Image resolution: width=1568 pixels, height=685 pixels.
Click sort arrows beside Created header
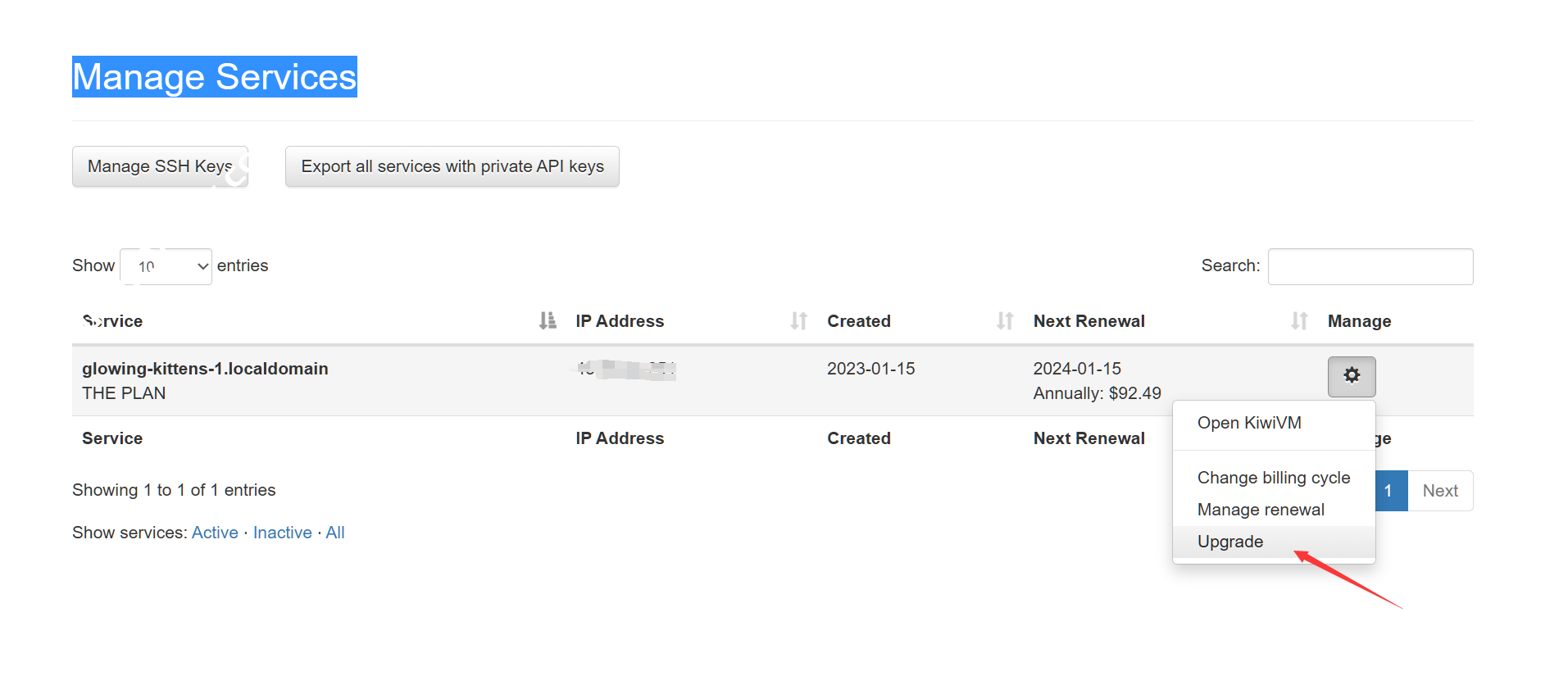click(x=1005, y=321)
